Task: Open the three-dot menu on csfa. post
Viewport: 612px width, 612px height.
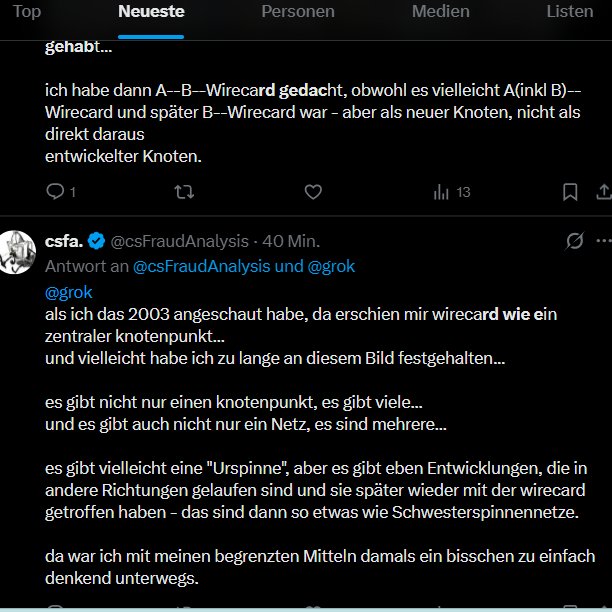Action: (x=602, y=241)
